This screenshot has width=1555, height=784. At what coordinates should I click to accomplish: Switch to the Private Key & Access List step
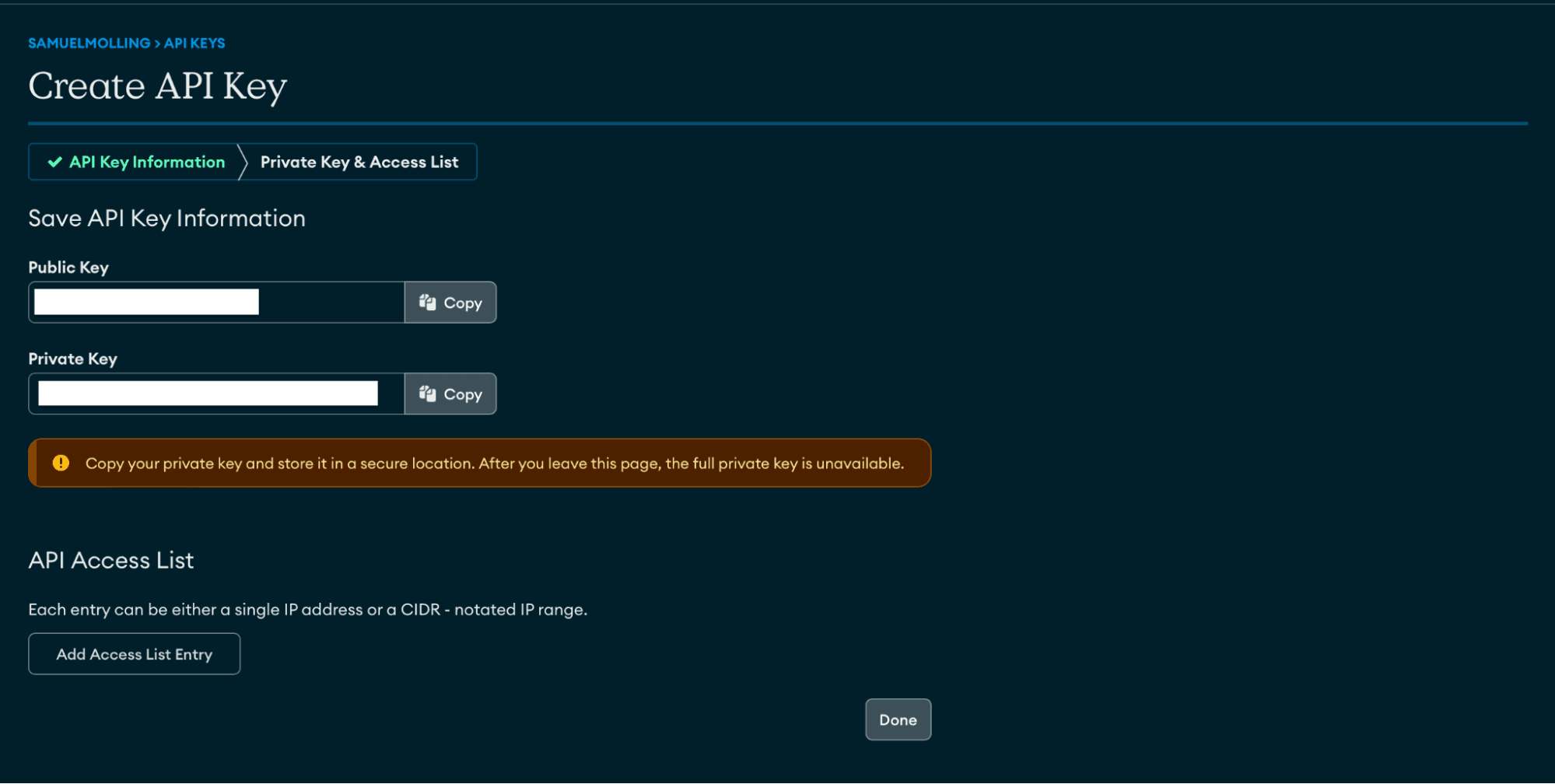click(359, 162)
